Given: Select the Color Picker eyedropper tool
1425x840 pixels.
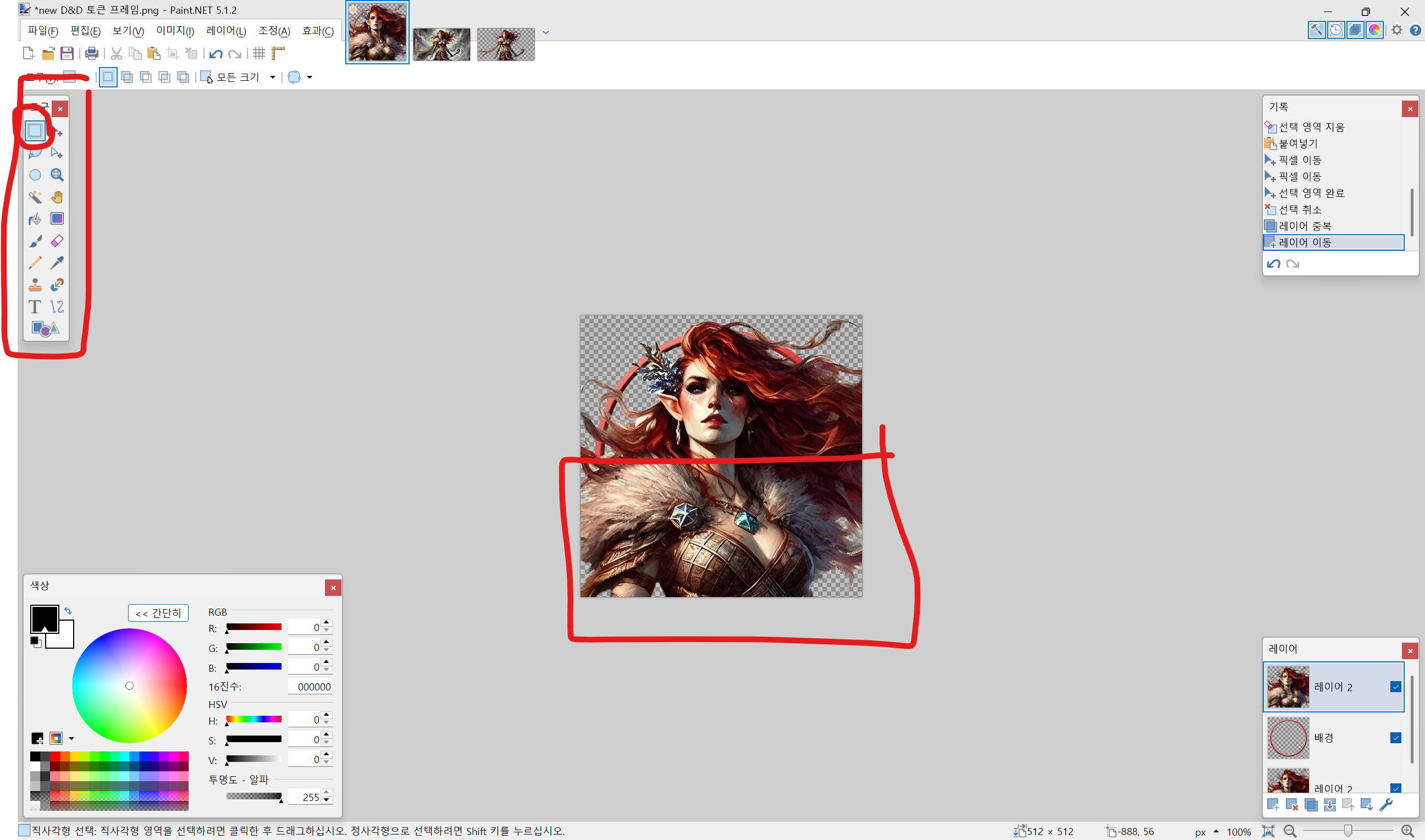Looking at the screenshot, I should point(57,263).
